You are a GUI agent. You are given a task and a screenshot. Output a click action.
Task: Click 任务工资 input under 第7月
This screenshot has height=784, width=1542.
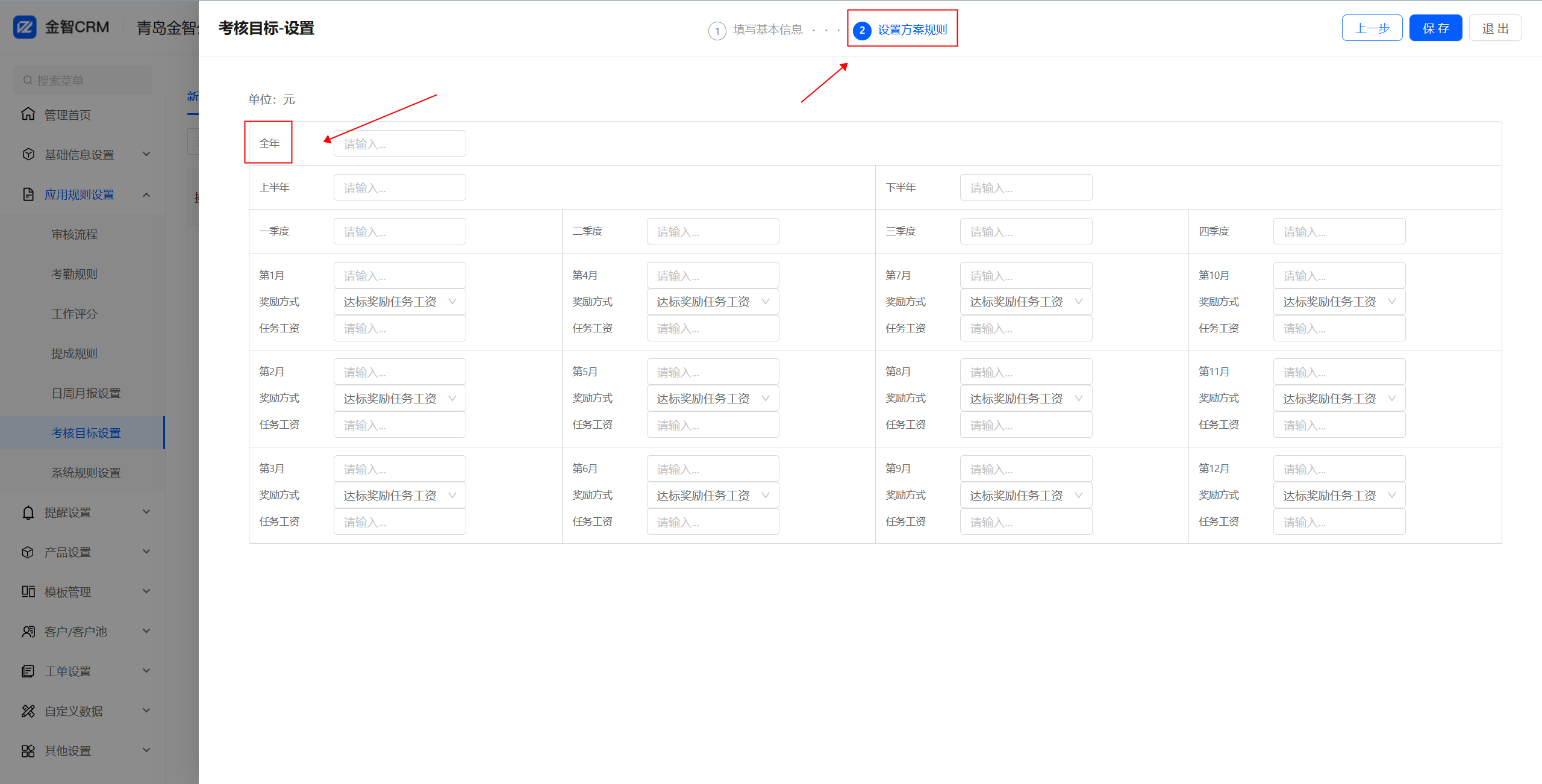(1026, 328)
